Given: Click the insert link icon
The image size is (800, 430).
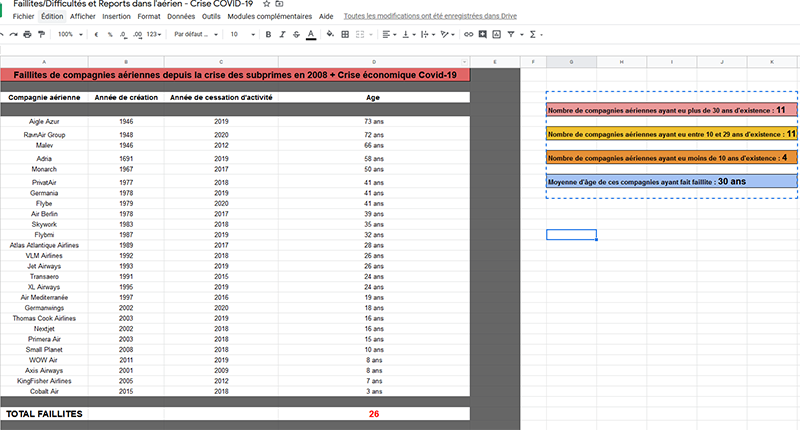Looking at the screenshot, I should pyautogui.click(x=468, y=34).
